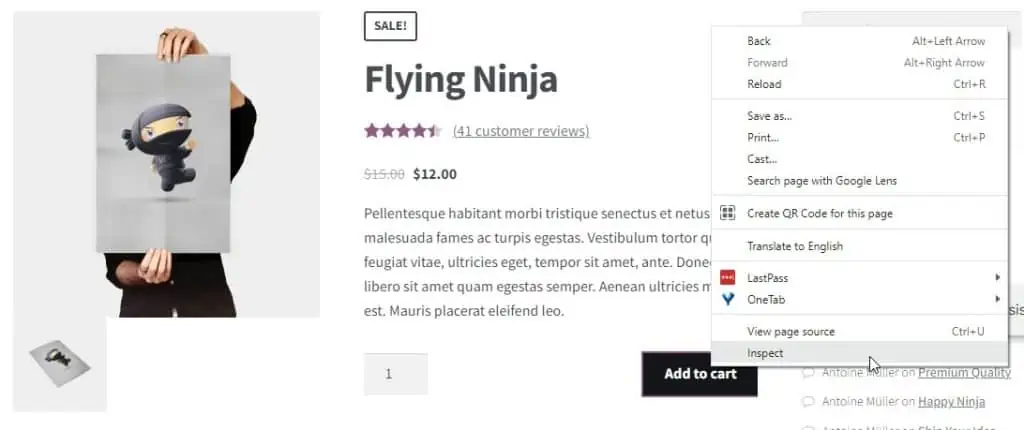1024x430 pixels.
Task: Click the star rating icons
Action: [x=402, y=131]
